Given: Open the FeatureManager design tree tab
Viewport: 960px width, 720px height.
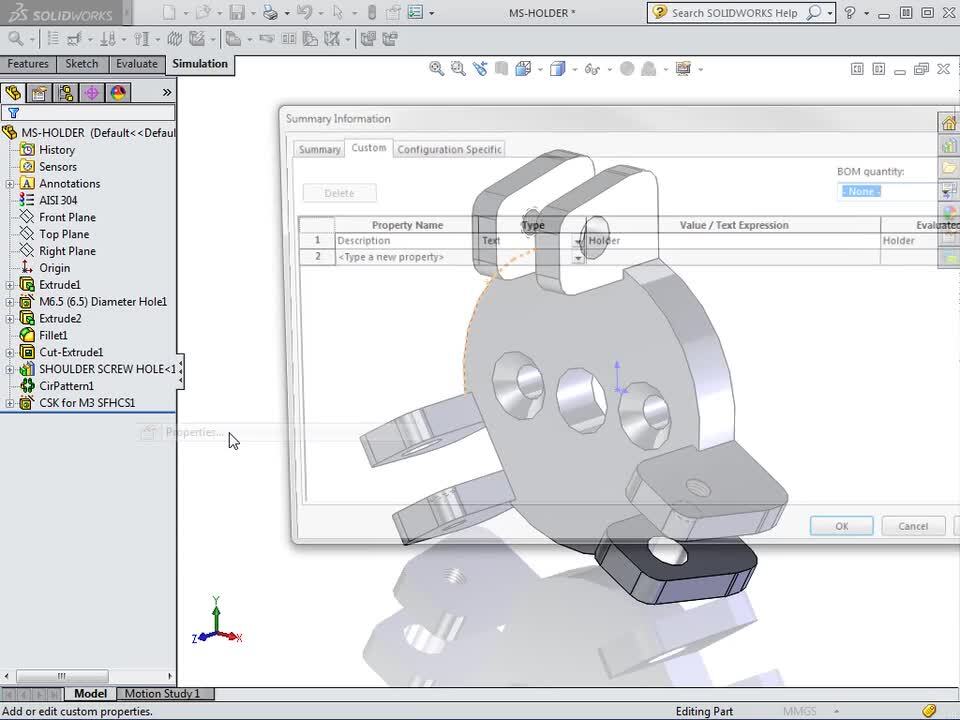Looking at the screenshot, I should click(13, 93).
